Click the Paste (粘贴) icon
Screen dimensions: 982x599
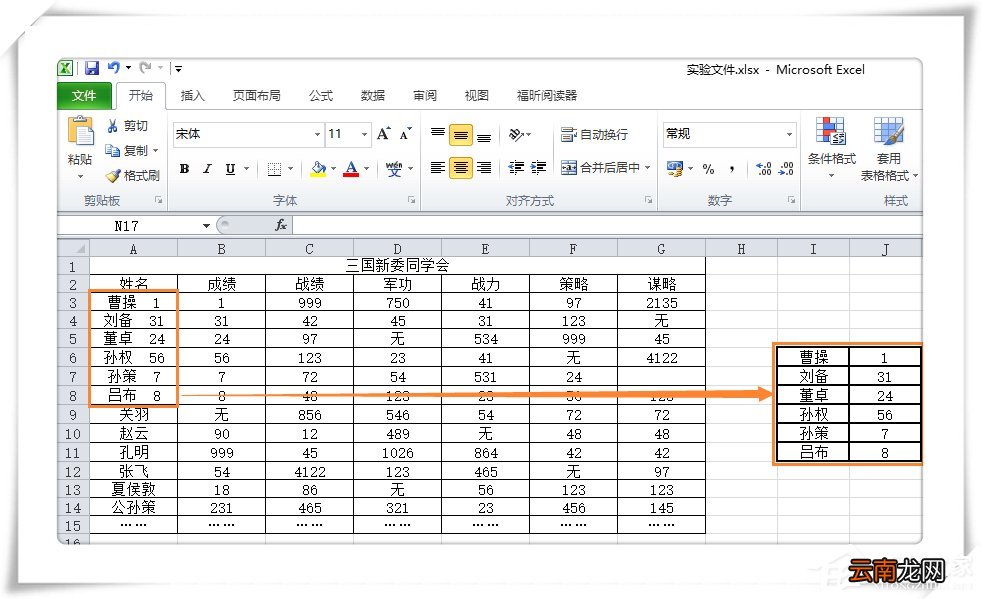(80, 132)
